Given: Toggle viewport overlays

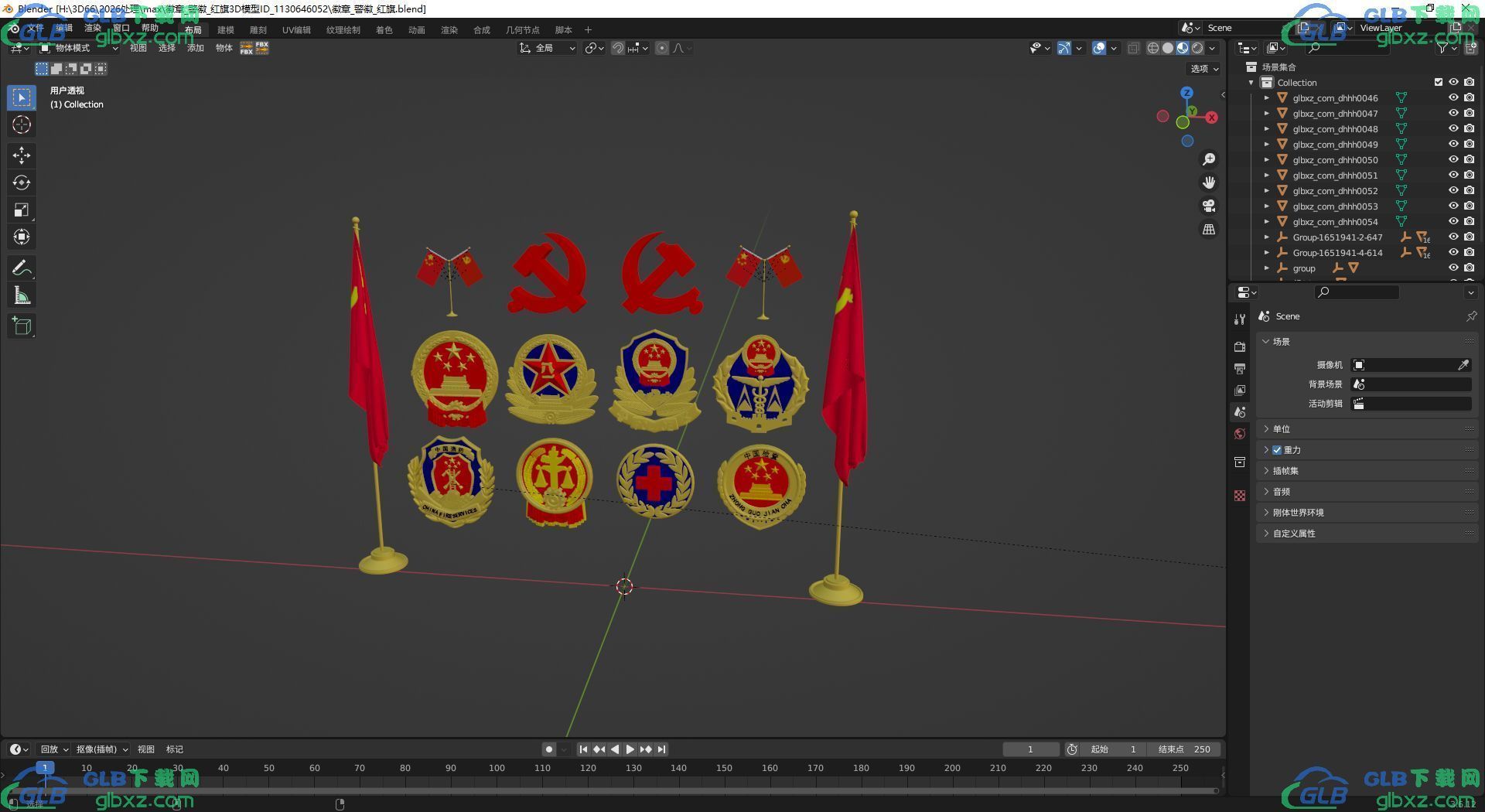Looking at the screenshot, I should (1099, 48).
